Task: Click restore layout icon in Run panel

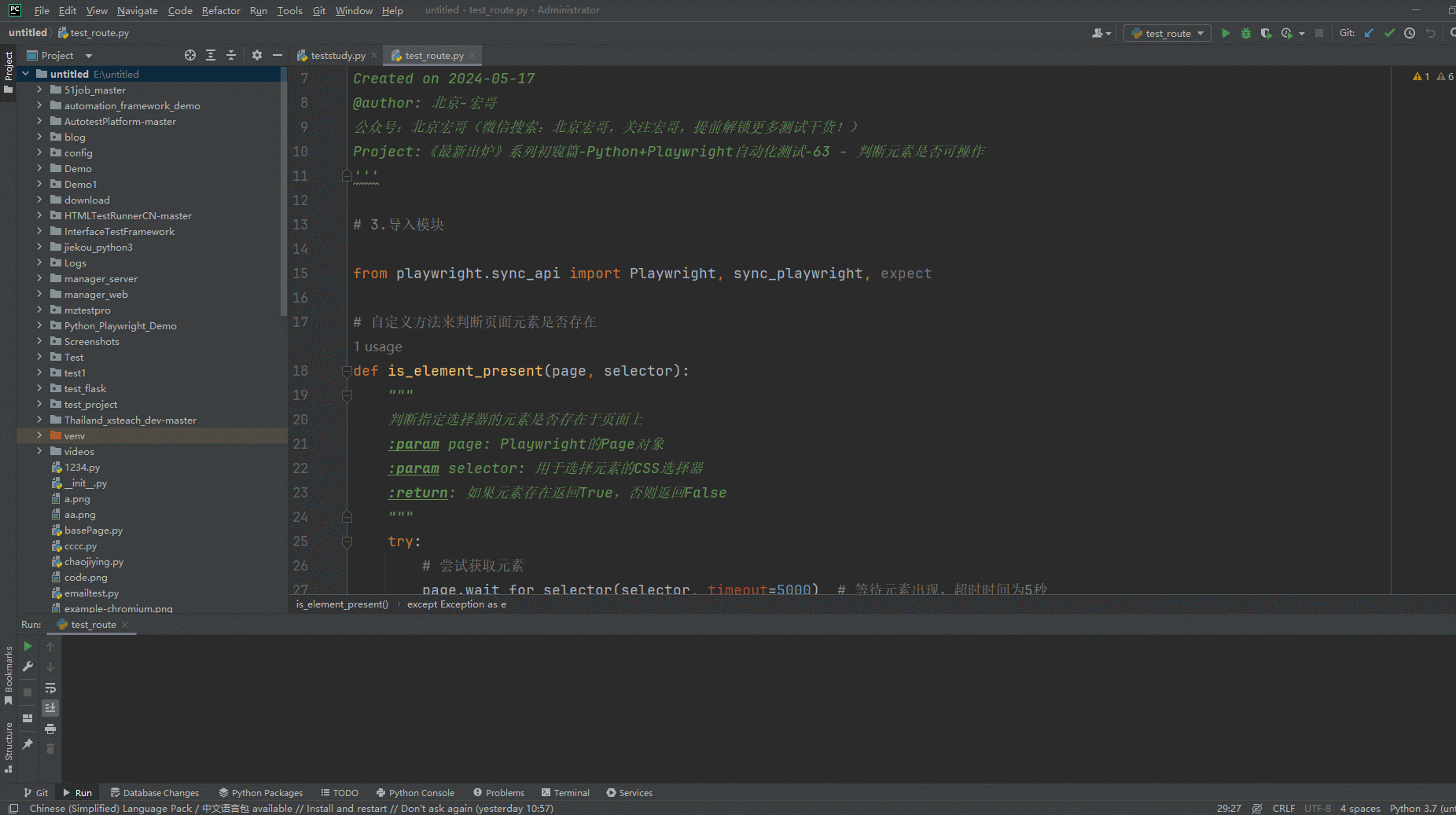Action: (28, 718)
